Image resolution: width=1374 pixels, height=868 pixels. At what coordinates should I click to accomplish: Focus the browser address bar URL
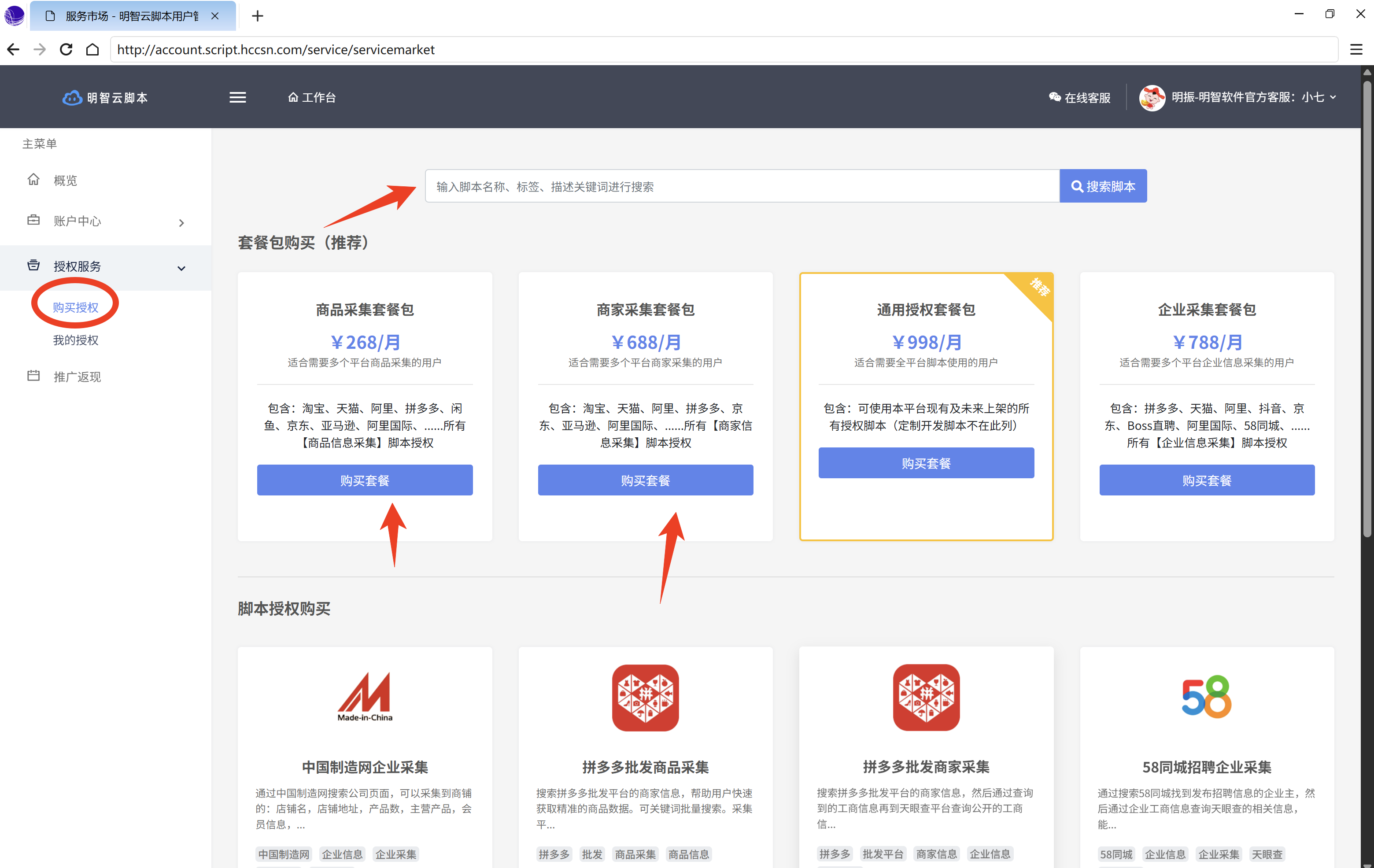point(724,50)
